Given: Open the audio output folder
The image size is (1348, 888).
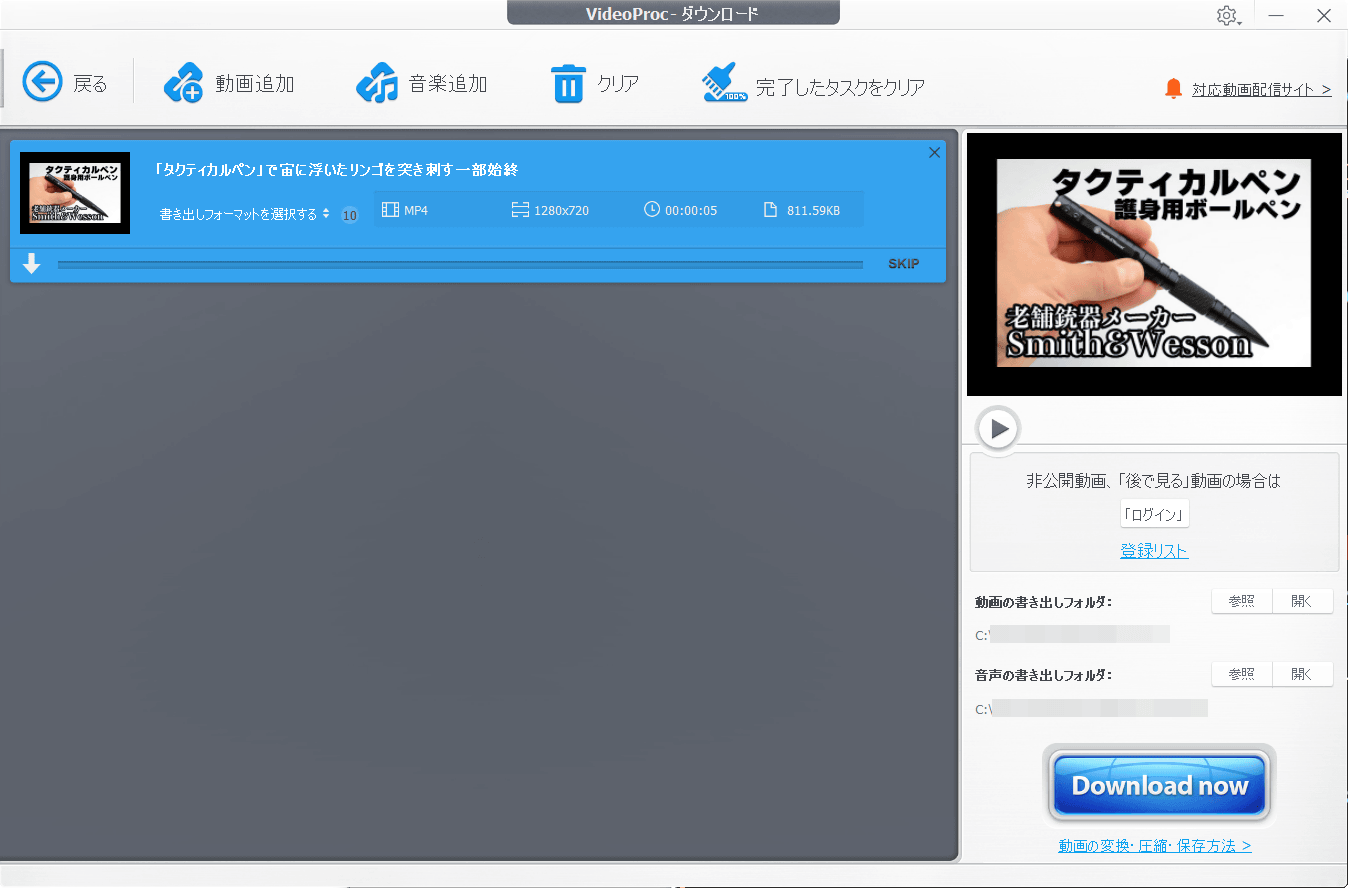Looking at the screenshot, I should pos(1302,674).
